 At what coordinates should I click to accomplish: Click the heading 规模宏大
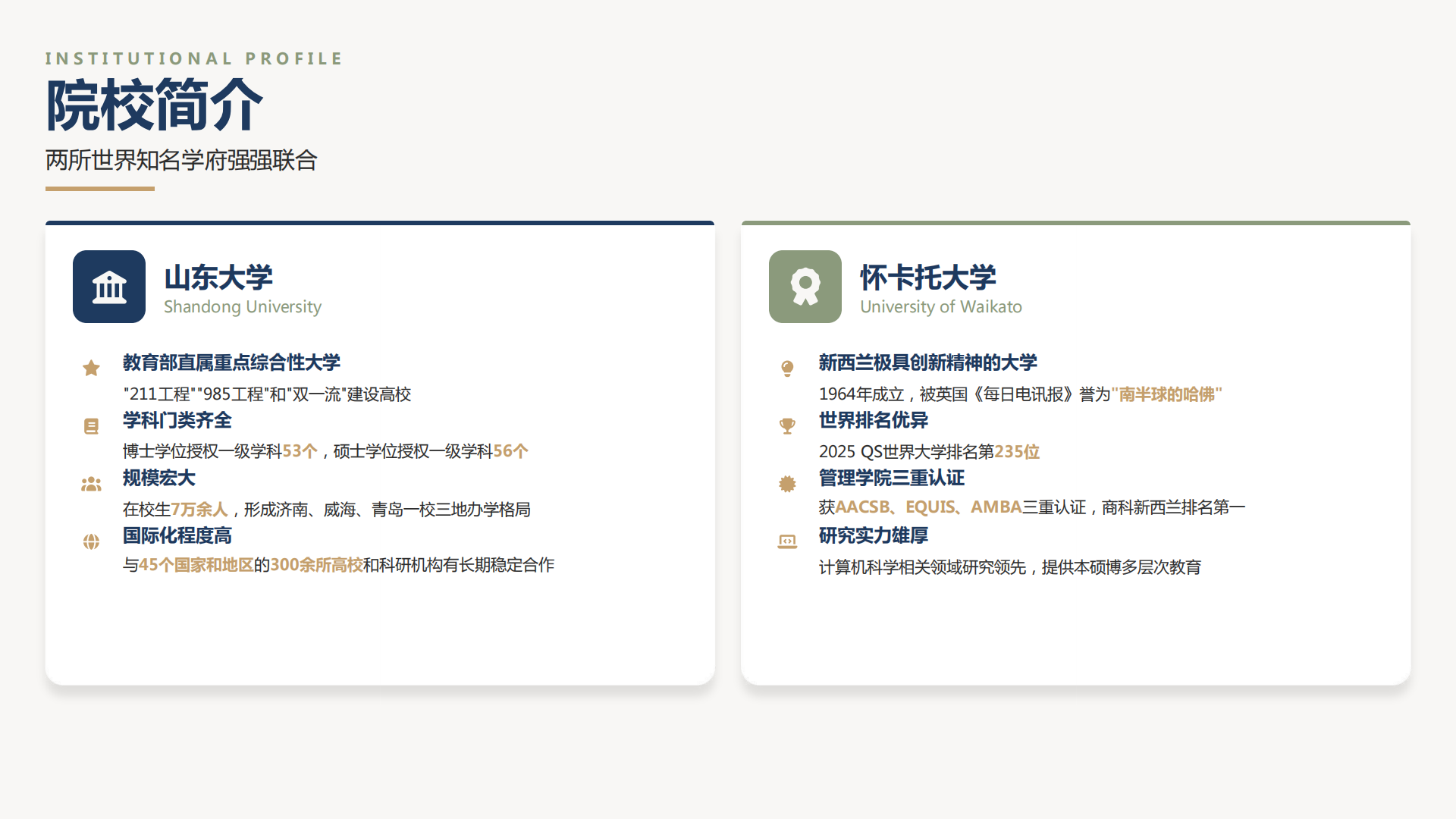[159, 478]
